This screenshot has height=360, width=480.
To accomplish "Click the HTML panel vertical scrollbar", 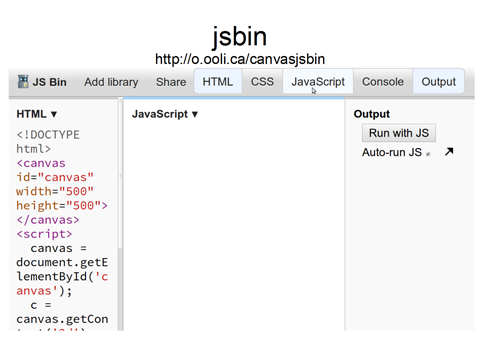I will 120,213.
